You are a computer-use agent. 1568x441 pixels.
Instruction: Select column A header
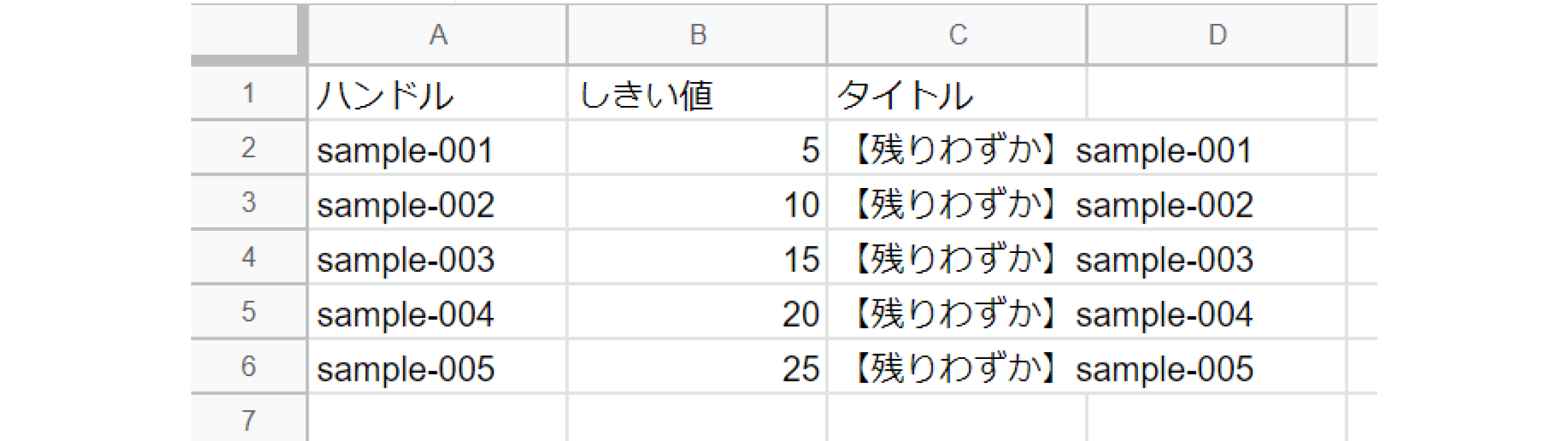coord(437,34)
